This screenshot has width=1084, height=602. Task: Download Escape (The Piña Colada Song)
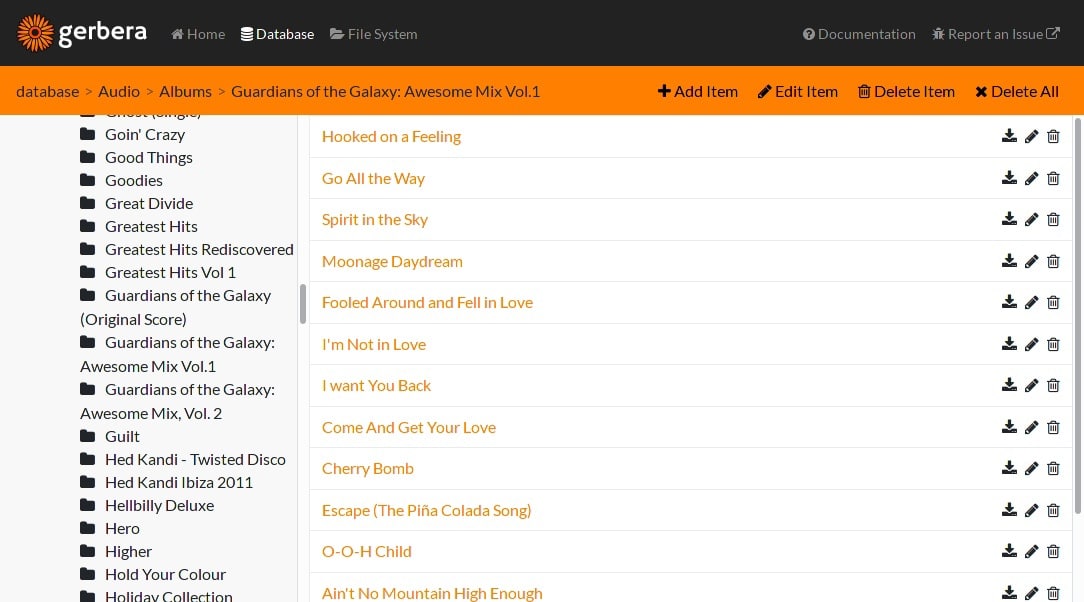tap(1009, 510)
